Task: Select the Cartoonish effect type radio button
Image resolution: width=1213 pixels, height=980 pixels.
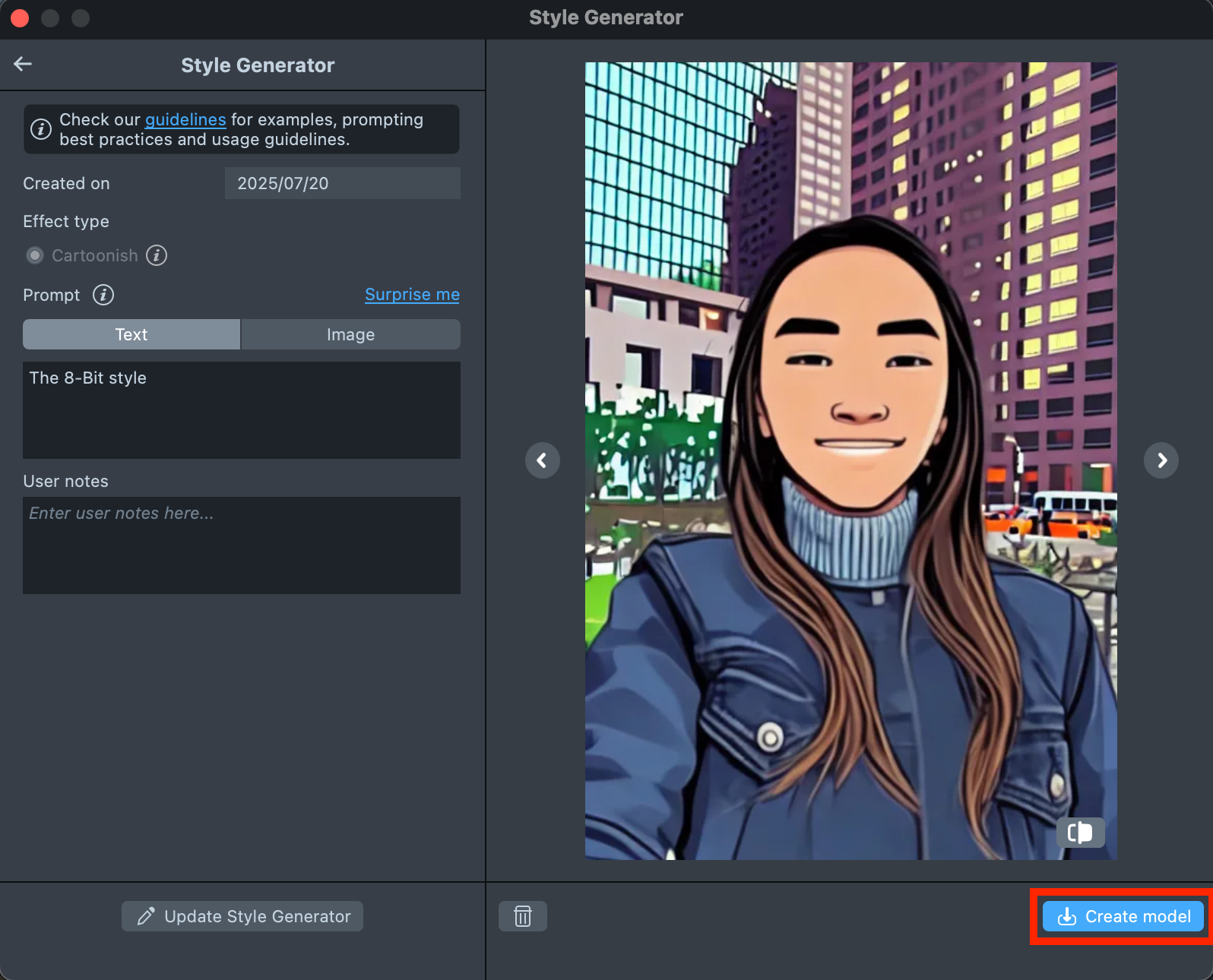Action: point(35,255)
